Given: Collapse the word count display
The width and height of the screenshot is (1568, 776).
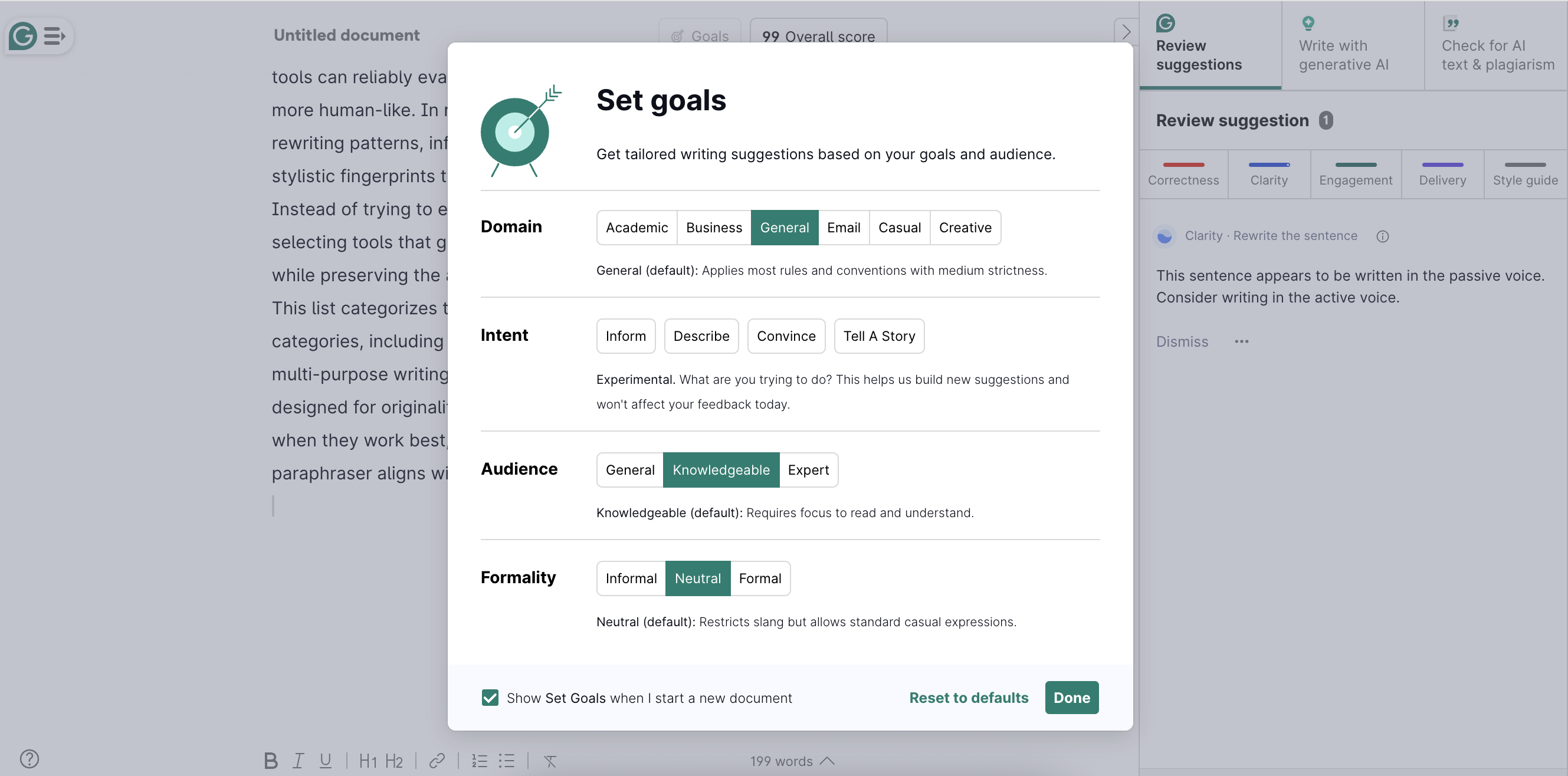Looking at the screenshot, I should tap(827, 761).
